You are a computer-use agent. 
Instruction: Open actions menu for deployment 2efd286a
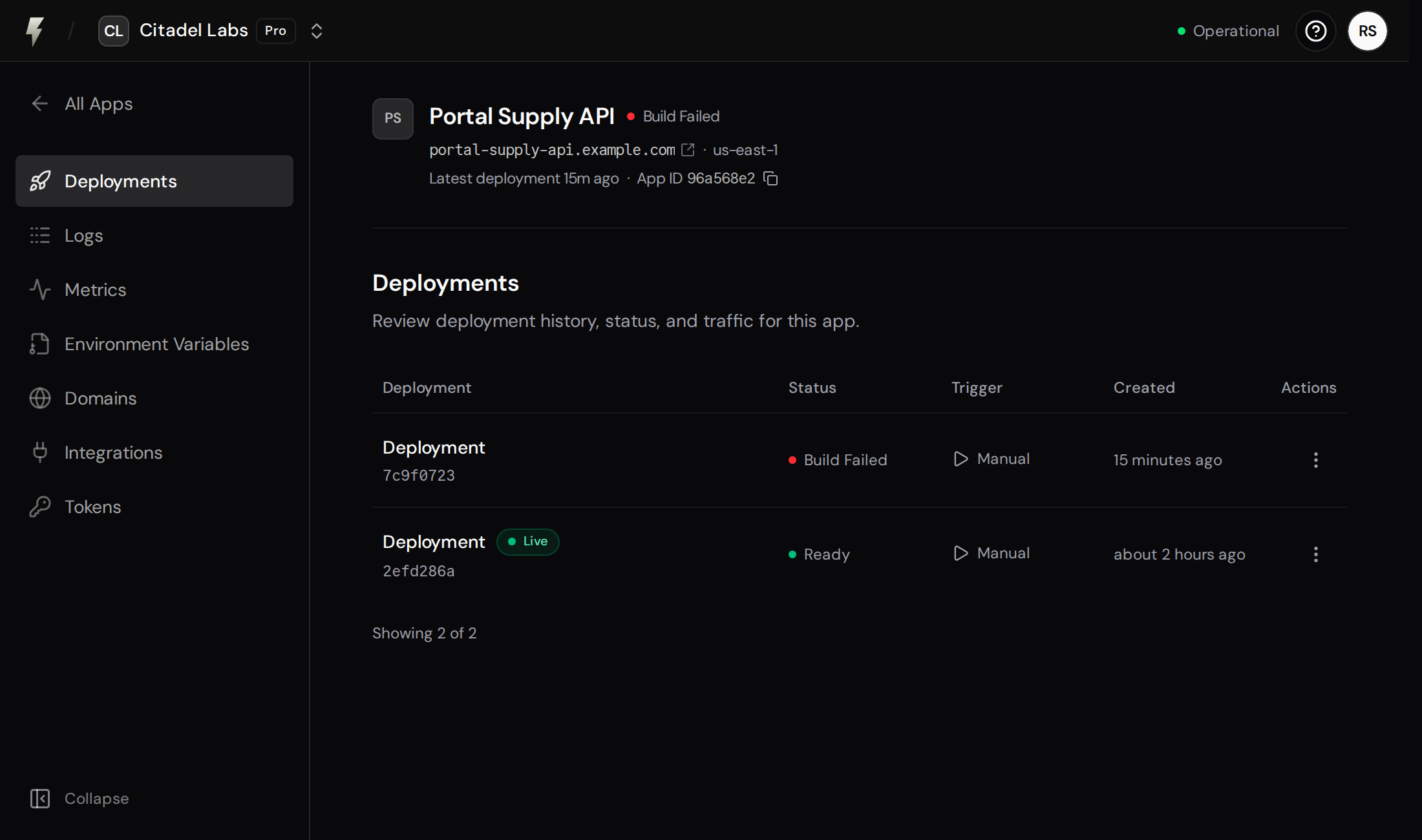(x=1316, y=554)
